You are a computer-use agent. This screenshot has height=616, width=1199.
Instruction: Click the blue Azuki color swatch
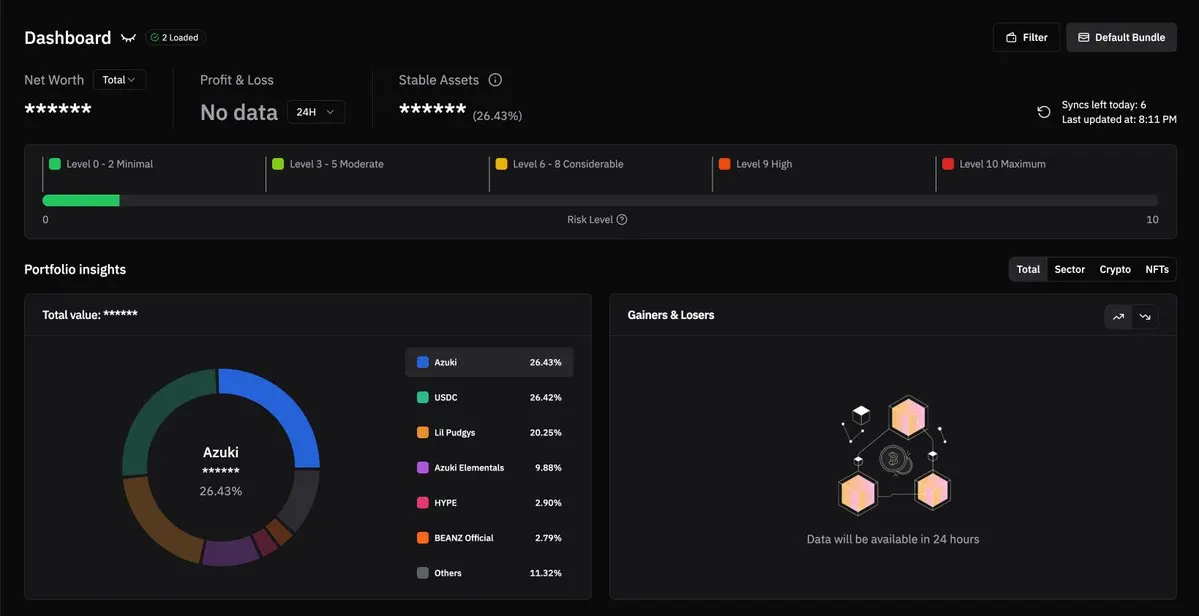click(423, 362)
